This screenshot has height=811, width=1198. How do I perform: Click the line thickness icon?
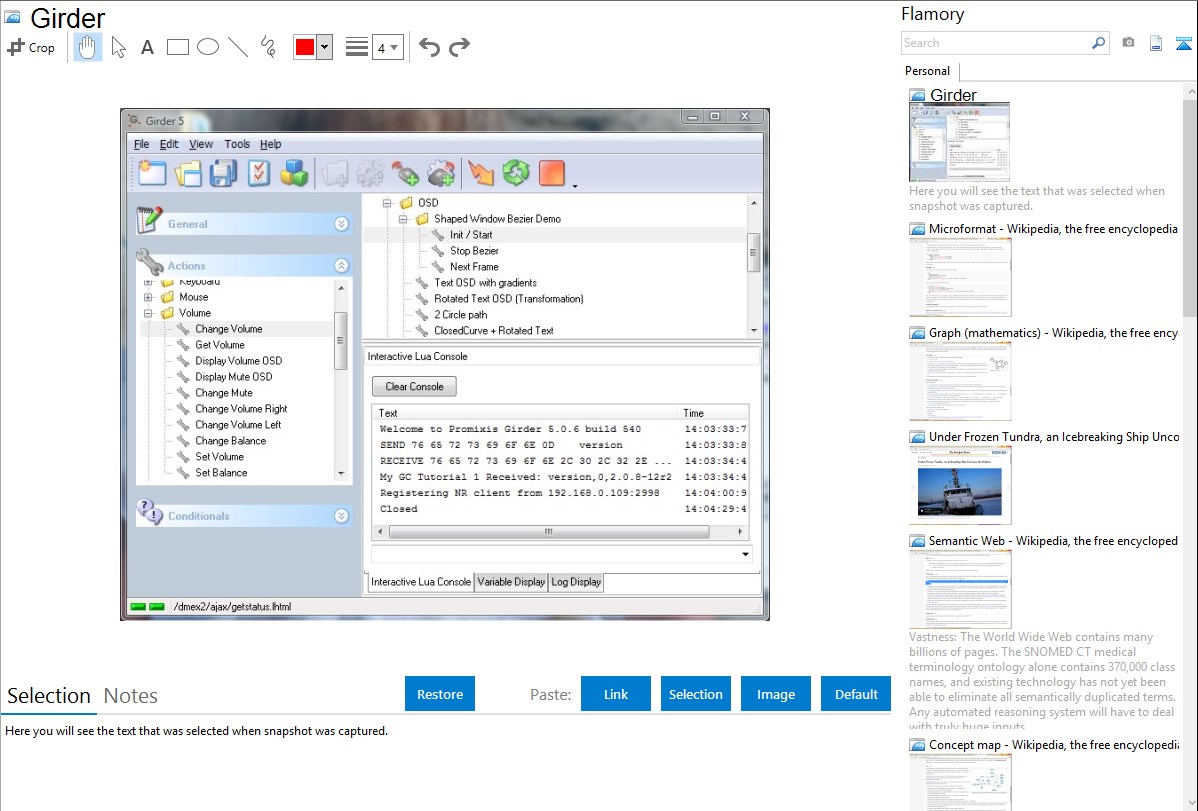tap(356, 47)
